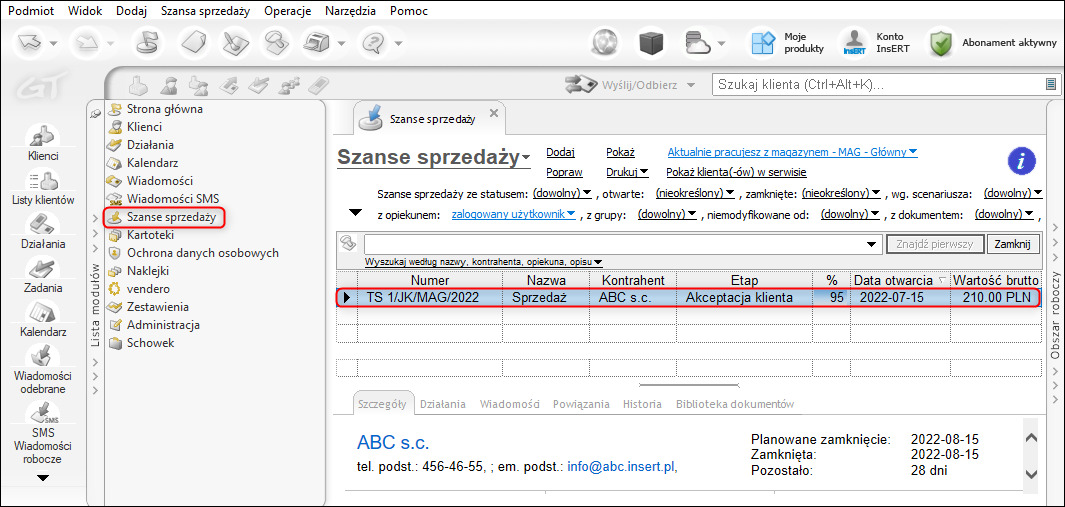Click list icon in Szukaj klienta box
This screenshot has height=507, width=1065.
pyautogui.click(x=1051, y=85)
